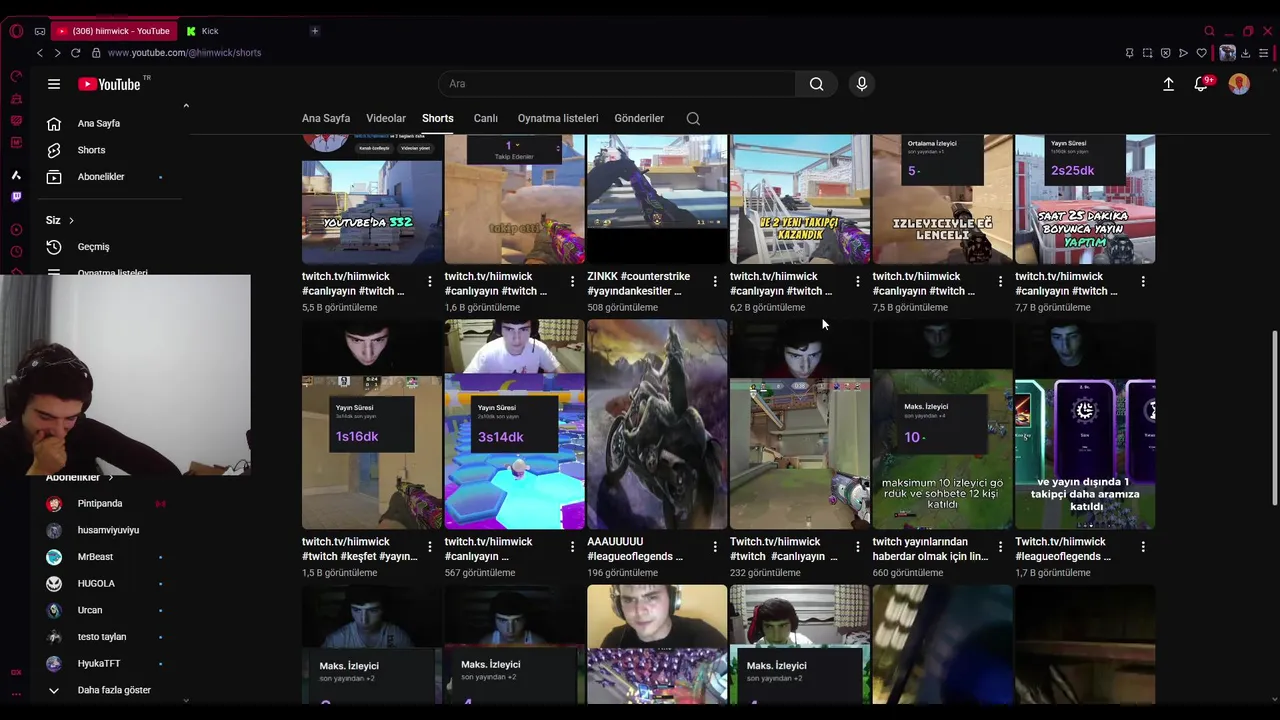Switch to the Videolar channel tab

coord(386,118)
